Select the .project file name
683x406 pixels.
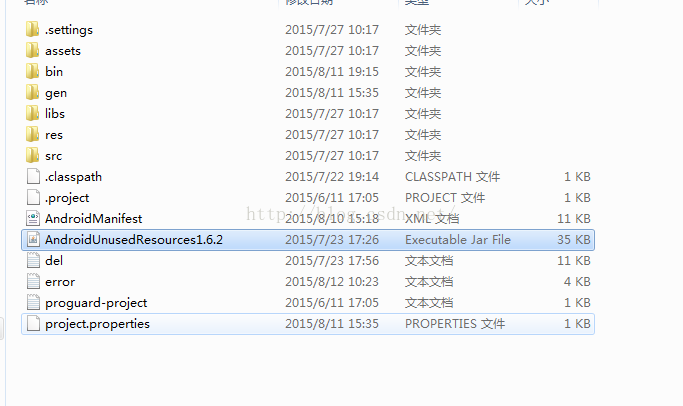[x=67, y=198]
